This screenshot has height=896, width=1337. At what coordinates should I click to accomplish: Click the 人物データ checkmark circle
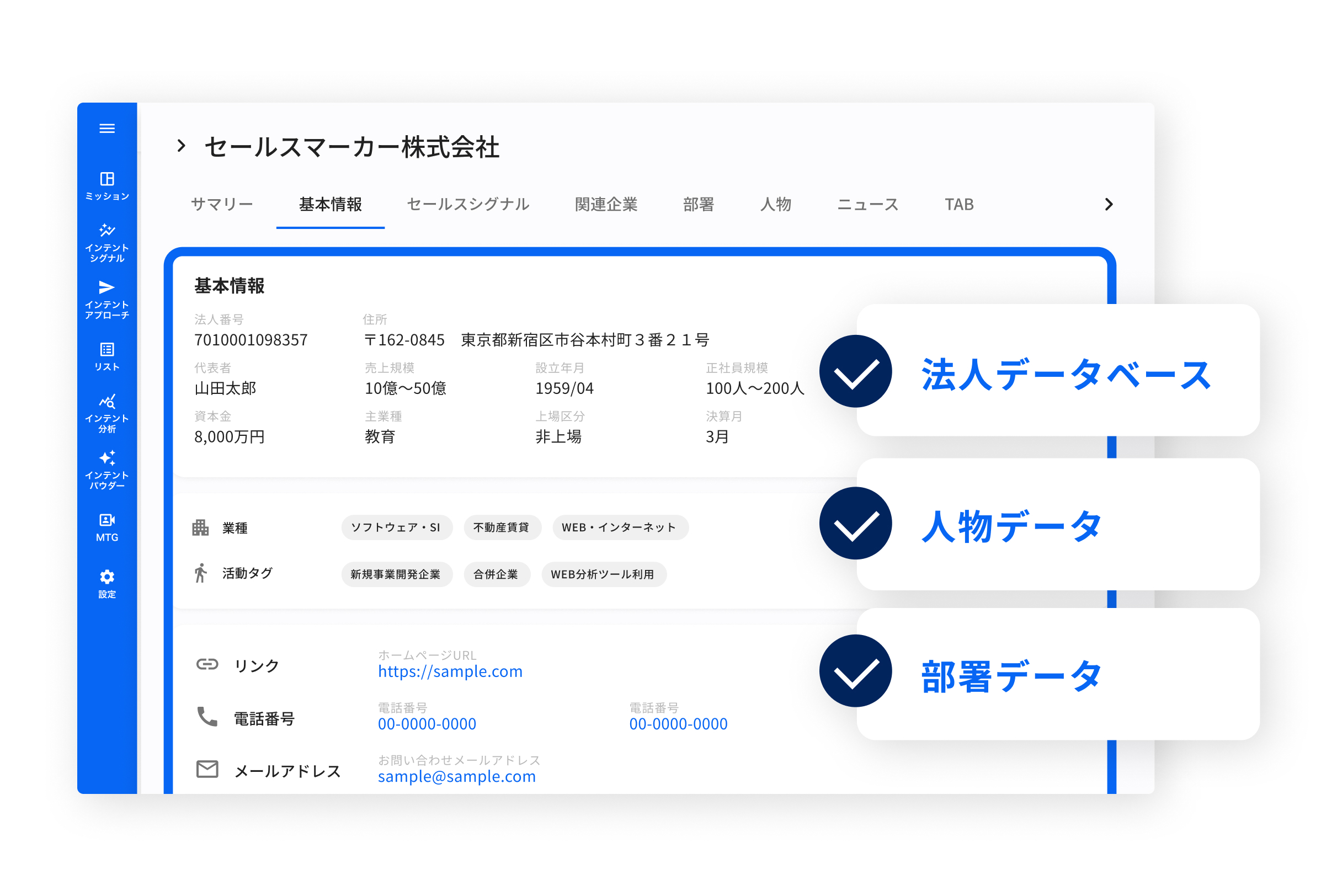click(855, 523)
